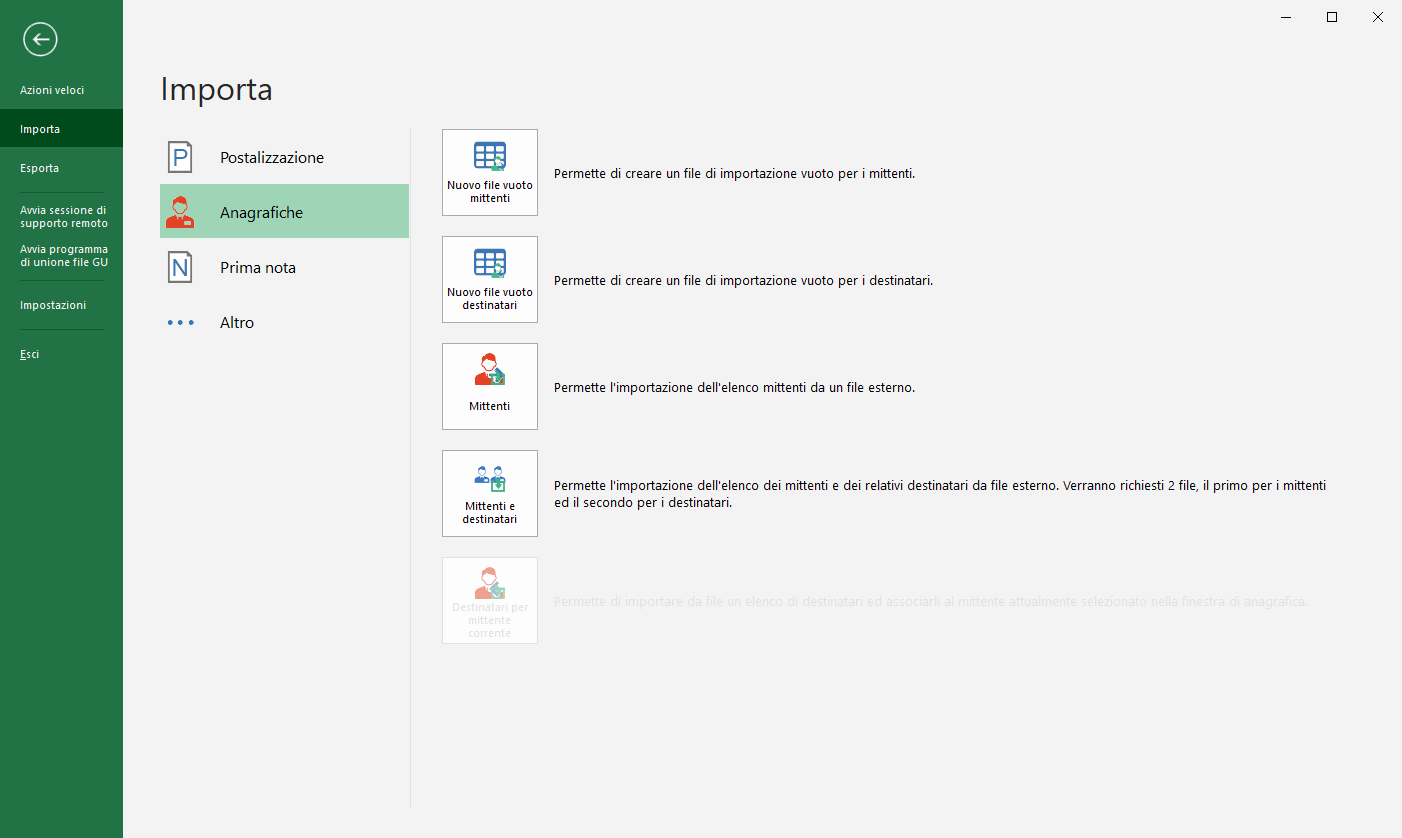
Task: Switch to the Postalizzazione category
Action: click(272, 158)
